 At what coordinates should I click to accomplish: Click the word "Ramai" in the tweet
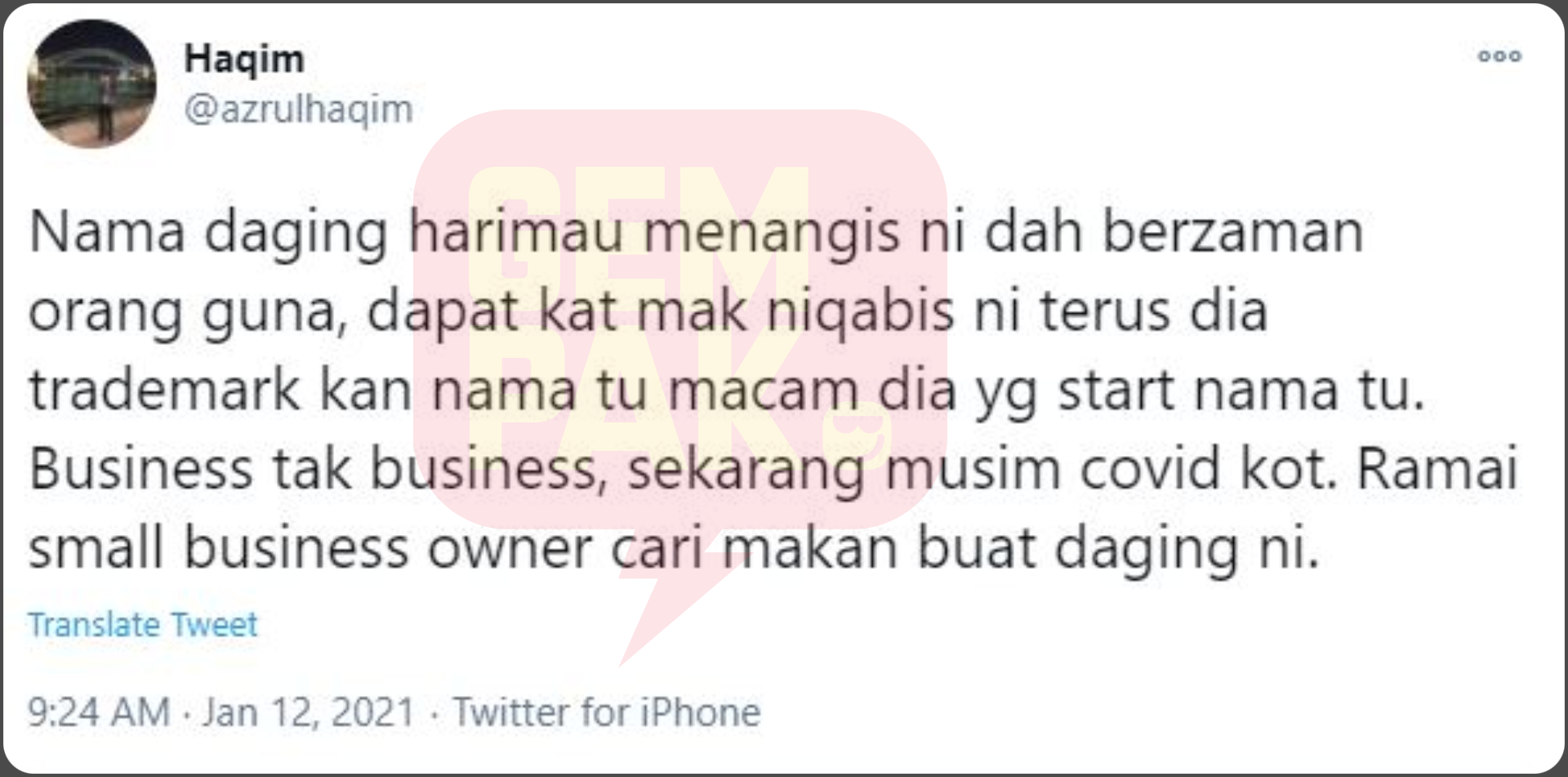[1437, 469]
